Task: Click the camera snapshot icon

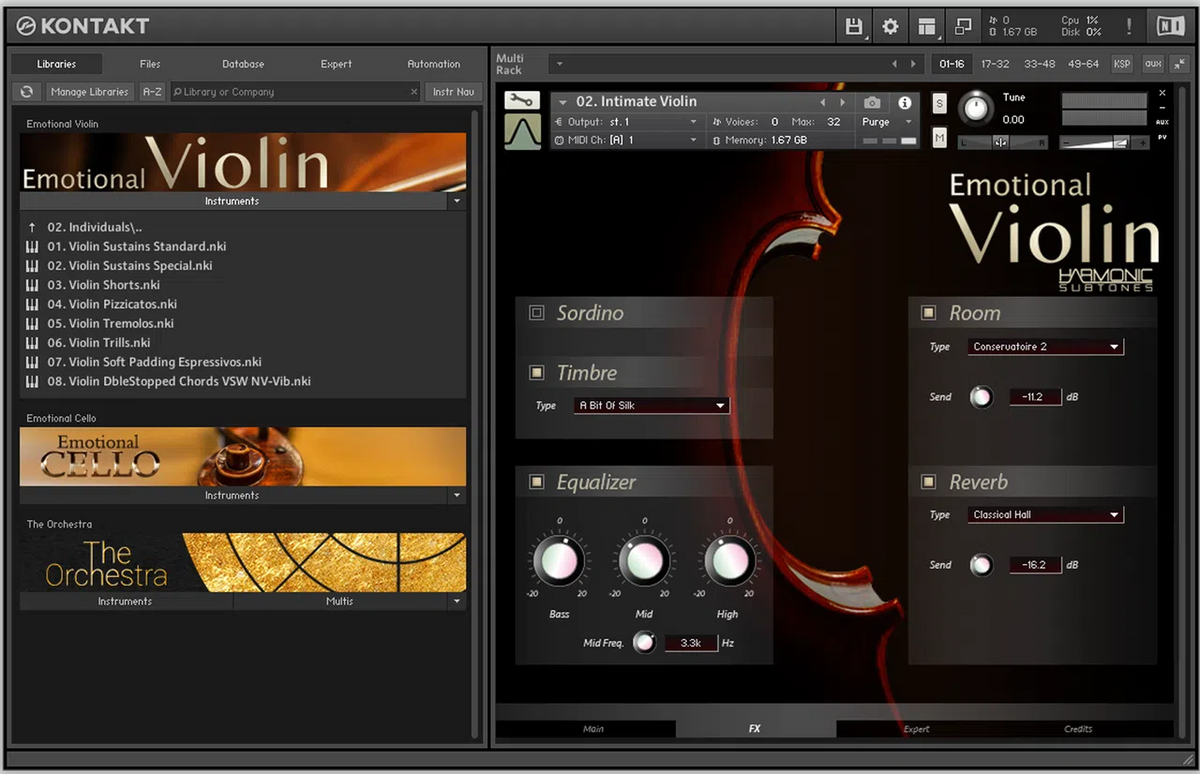Action: pos(872,102)
